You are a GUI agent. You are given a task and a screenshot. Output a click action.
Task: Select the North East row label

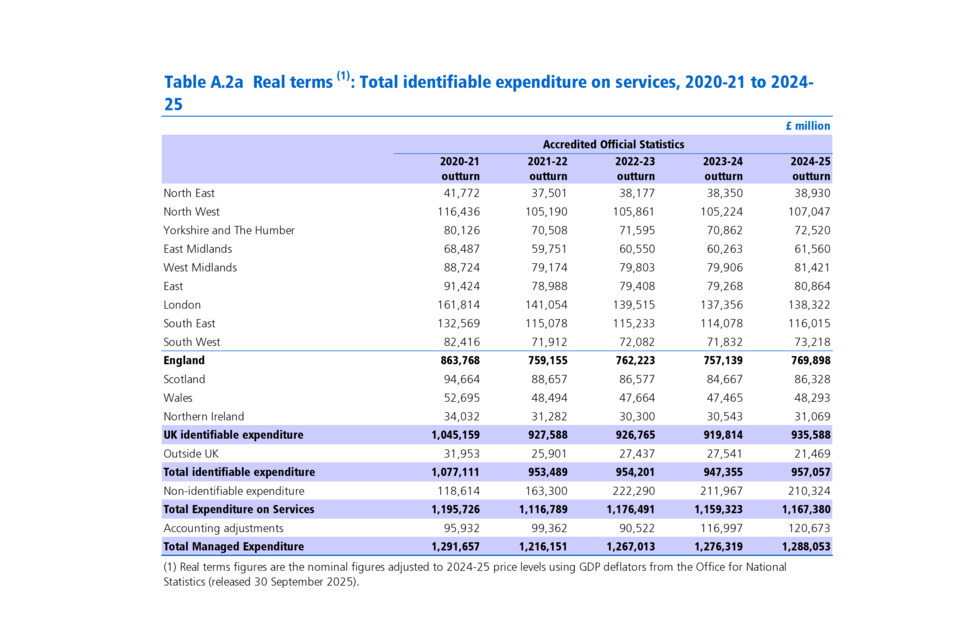[189, 193]
